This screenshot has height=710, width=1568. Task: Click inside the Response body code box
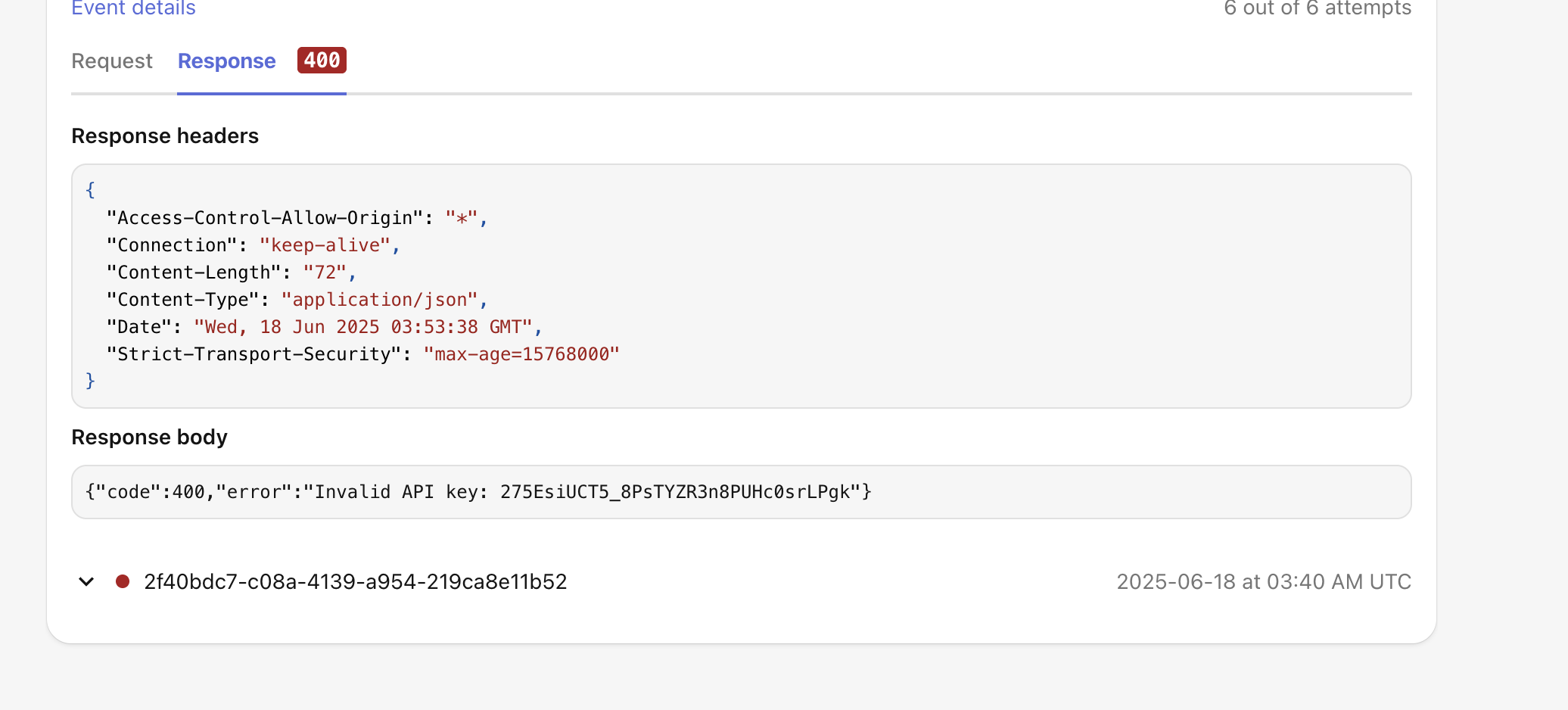point(742,492)
